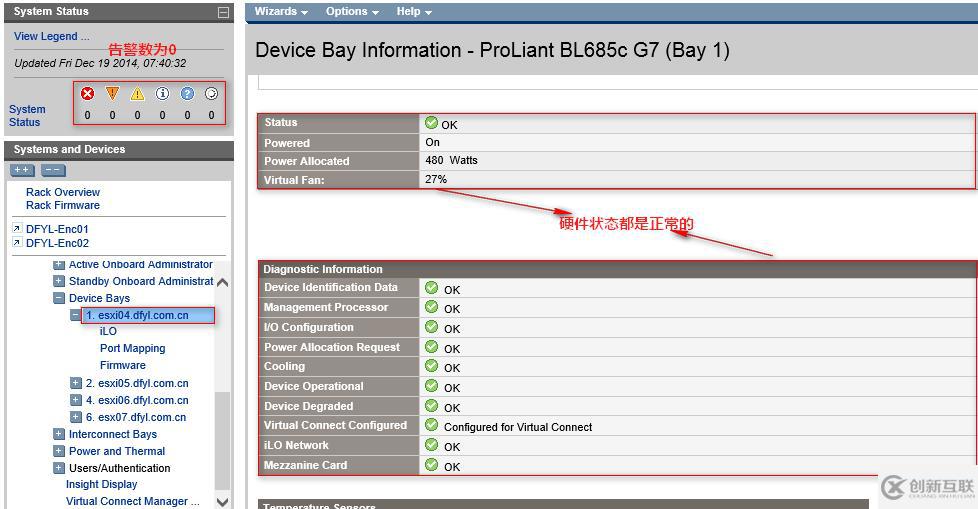Select Interconnect Bays tree item
The width and height of the screenshot is (978, 509).
[x=113, y=434]
